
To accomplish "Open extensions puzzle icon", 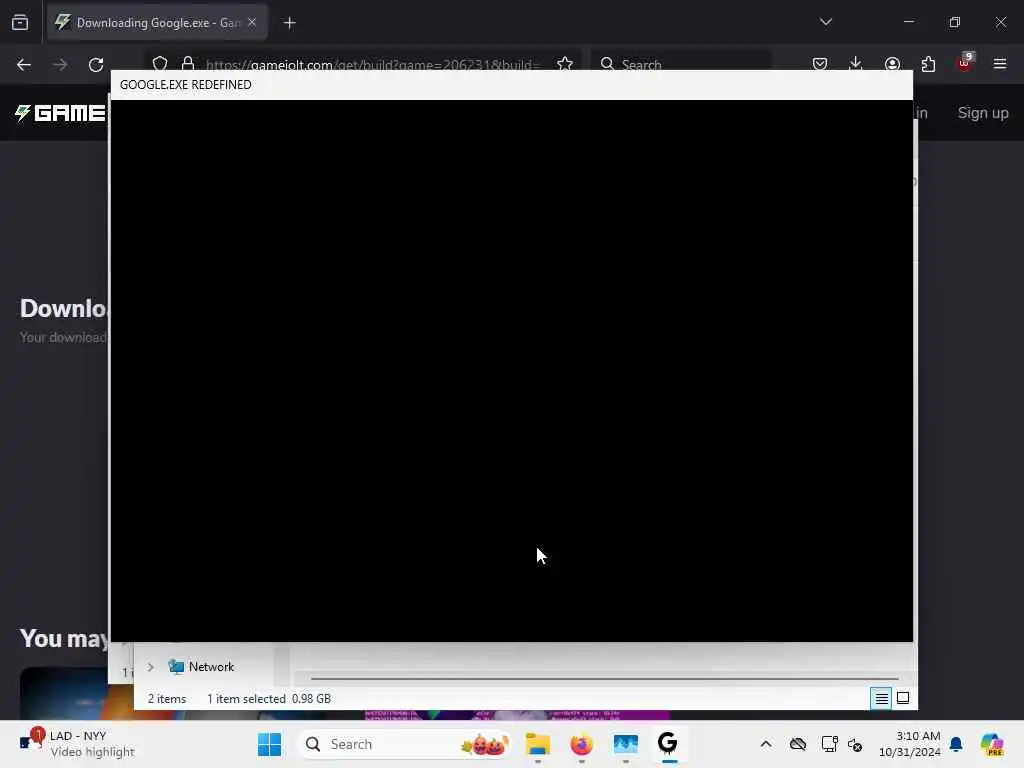I will pos(929,64).
